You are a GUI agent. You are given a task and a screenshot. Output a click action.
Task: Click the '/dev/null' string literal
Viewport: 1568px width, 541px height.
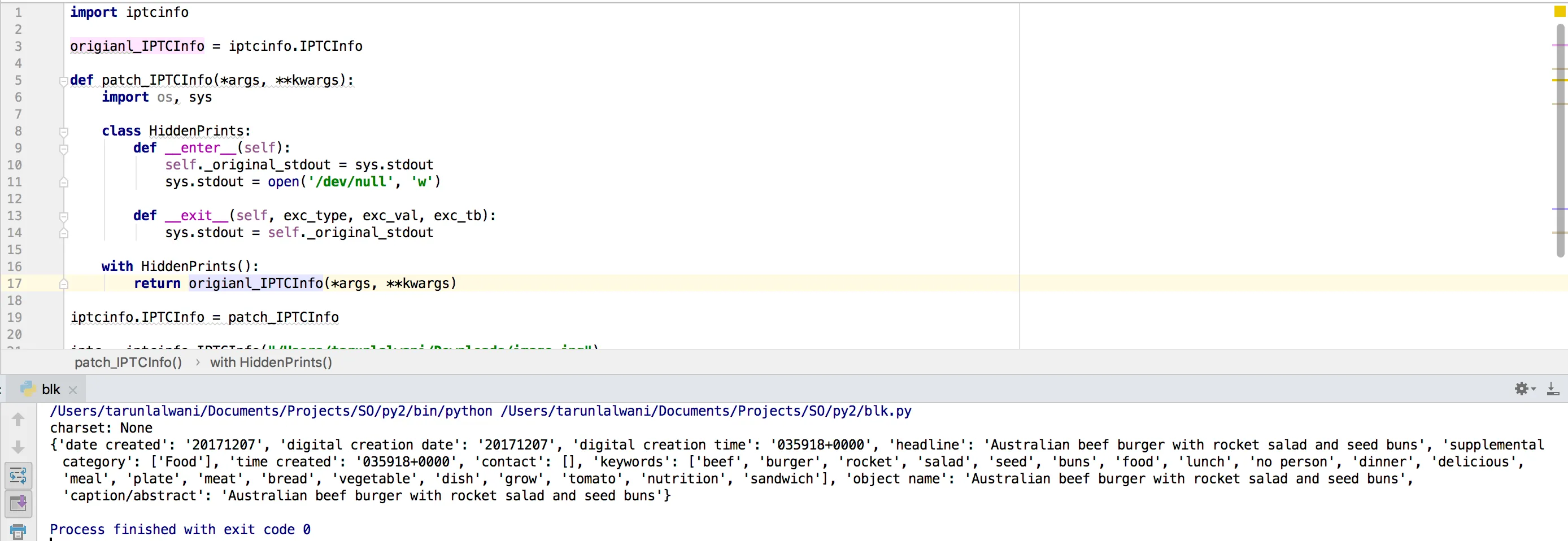[x=350, y=182]
